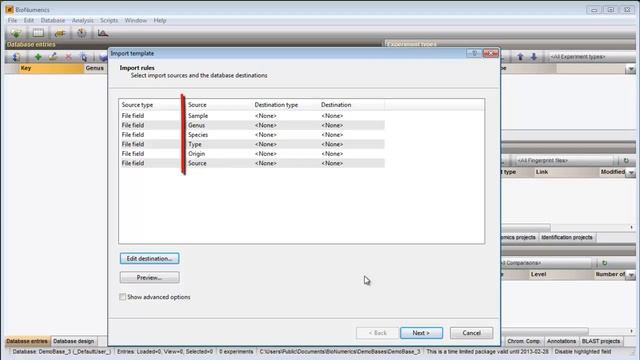Click the Next > button
640x360 pixels.
tap(421, 333)
